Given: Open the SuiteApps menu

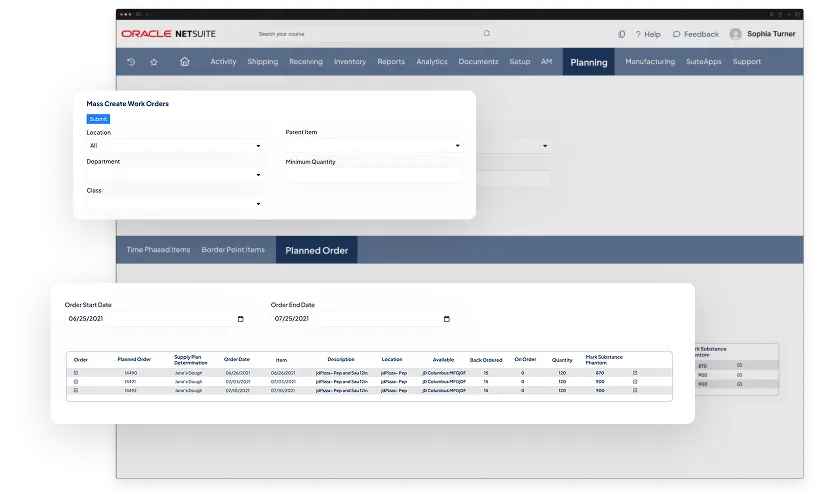Looking at the screenshot, I should pyautogui.click(x=704, y=62).
